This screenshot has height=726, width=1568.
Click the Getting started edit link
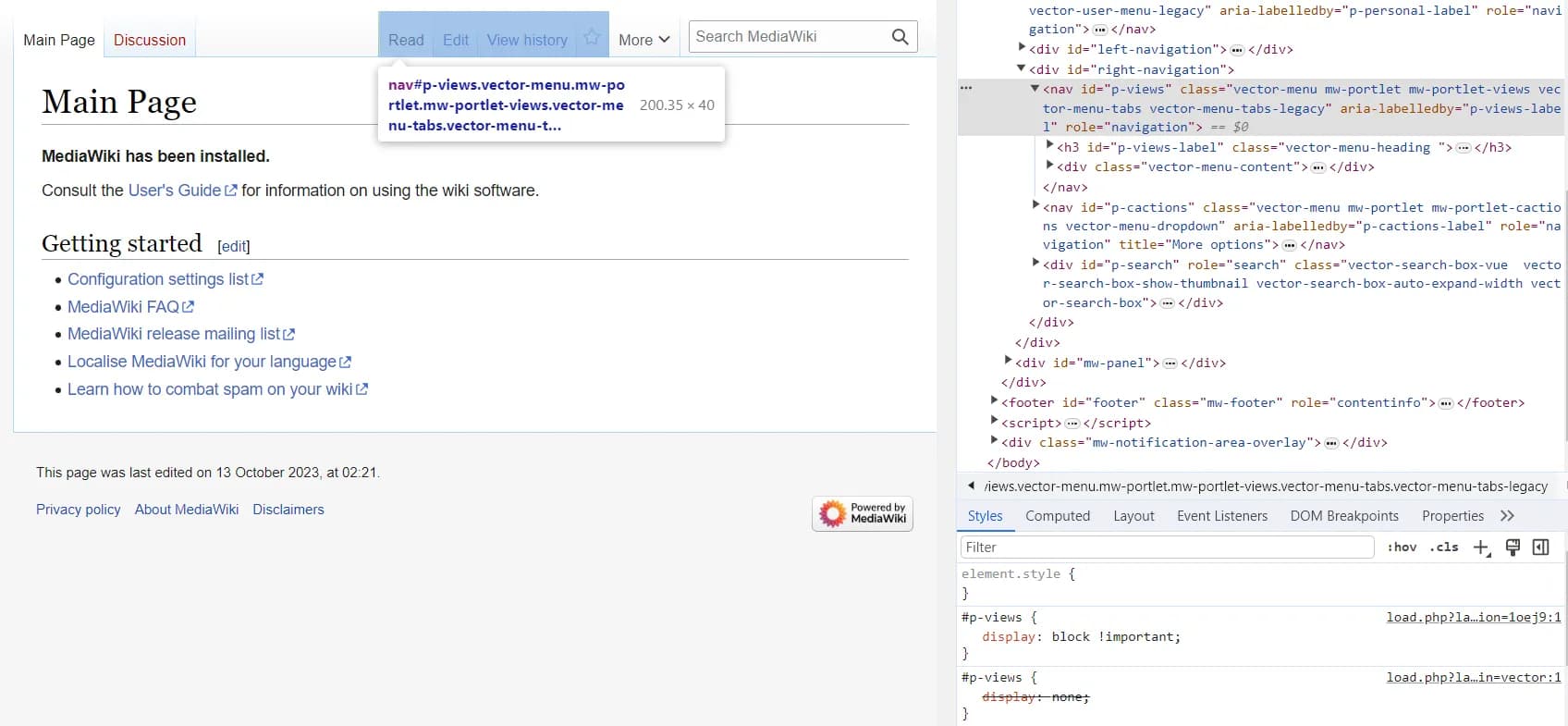click(234, 246)
